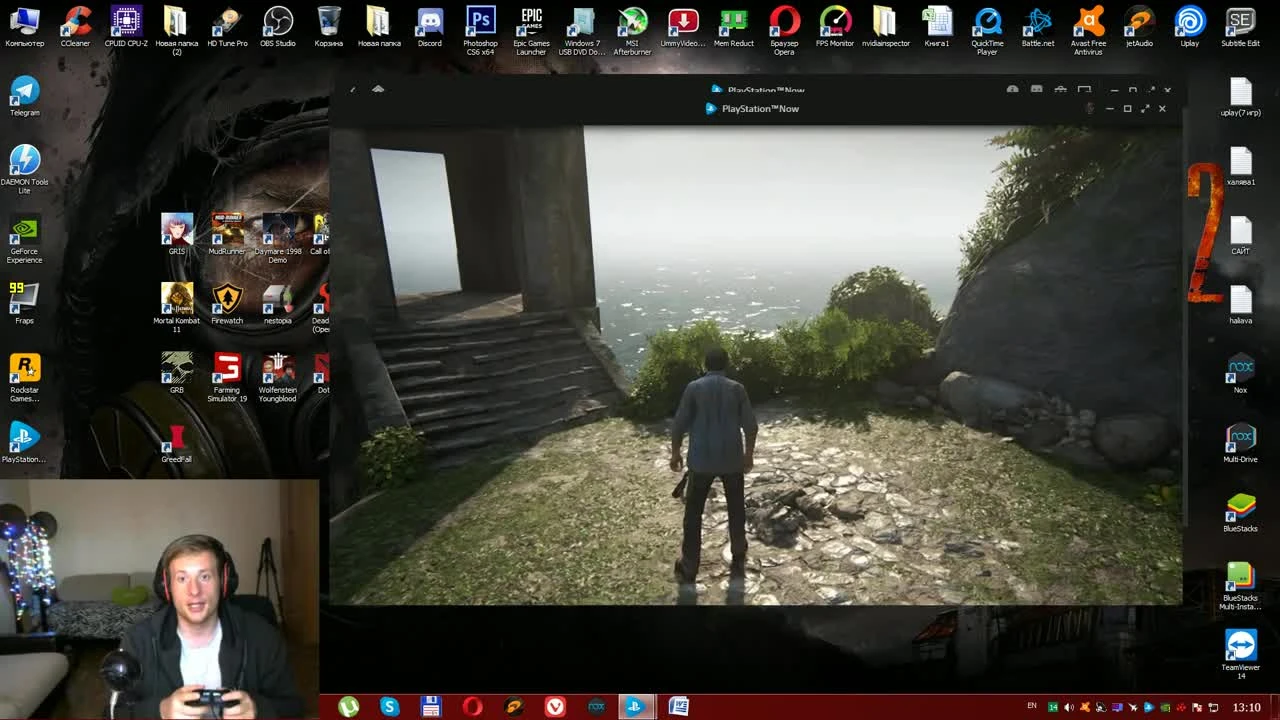Click the system clock showing 13:10
1280x720 pixels.
tap(1246, 707)
